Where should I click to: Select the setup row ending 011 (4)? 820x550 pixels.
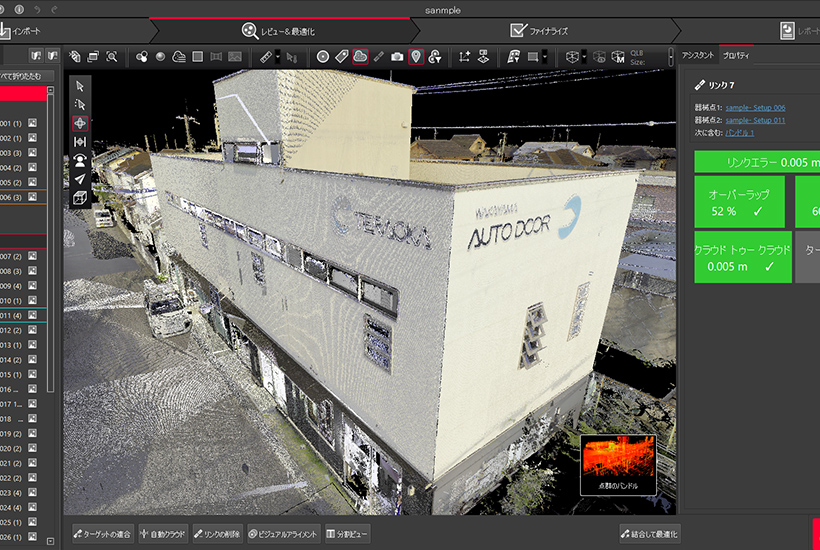point(23,315)
